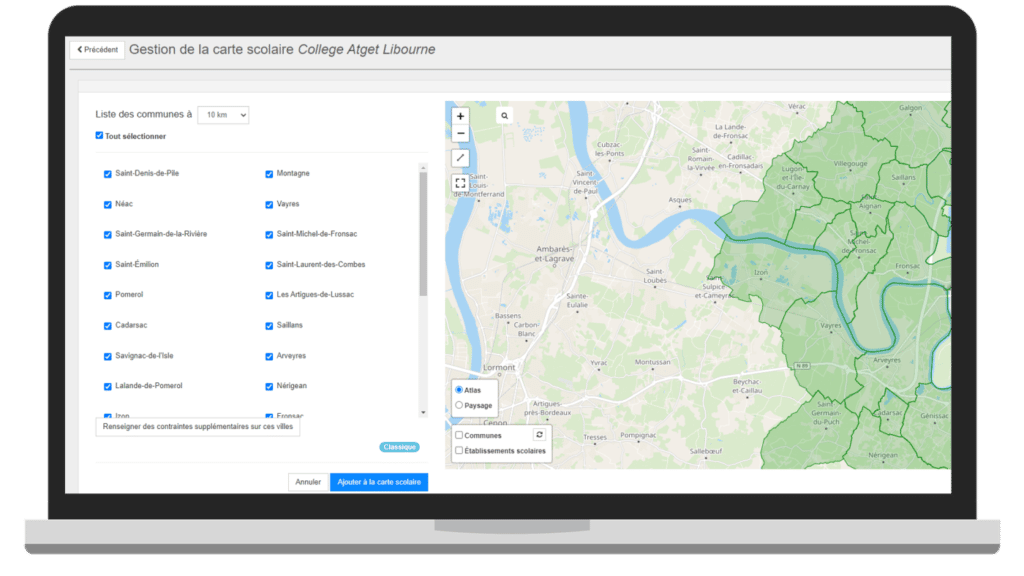Click the list scroll down arrow

(x=423, y=412)
